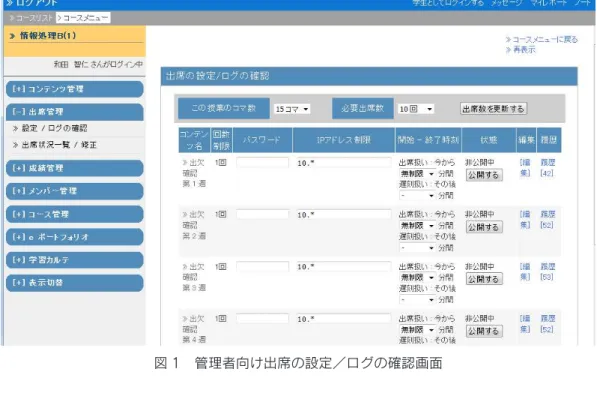The image size is (597, 393).
Task: Open 履歴 [42] link for 第1週
Action: [548, 168]
